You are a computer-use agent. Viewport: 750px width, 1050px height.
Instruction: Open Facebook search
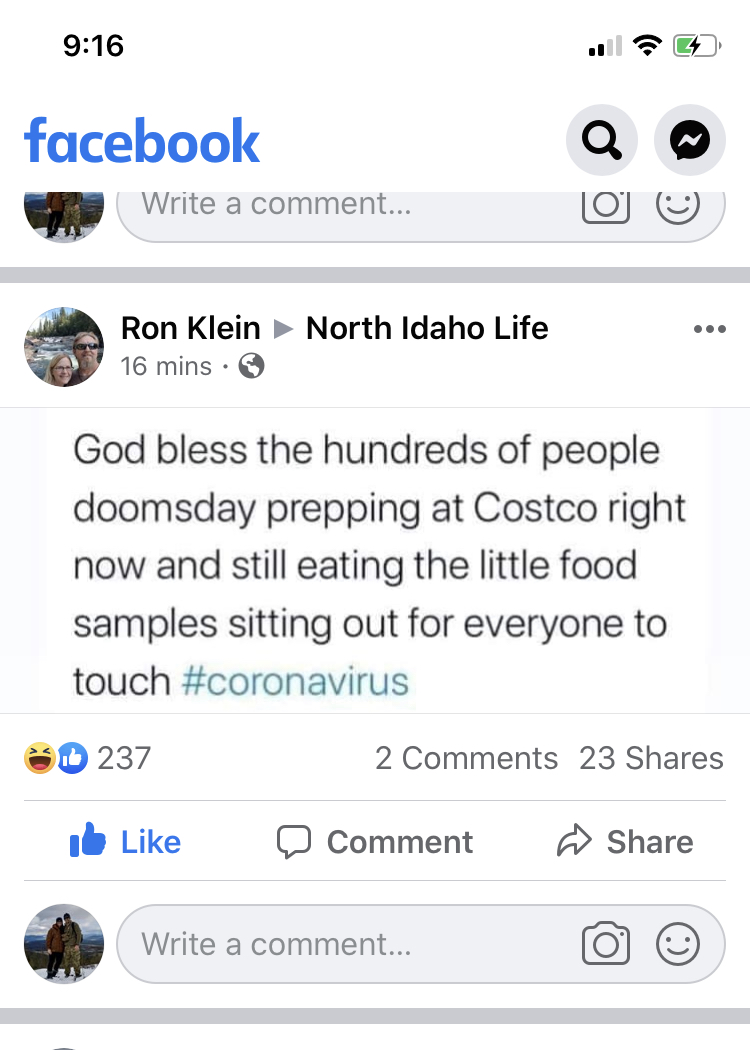pos(601,141)
